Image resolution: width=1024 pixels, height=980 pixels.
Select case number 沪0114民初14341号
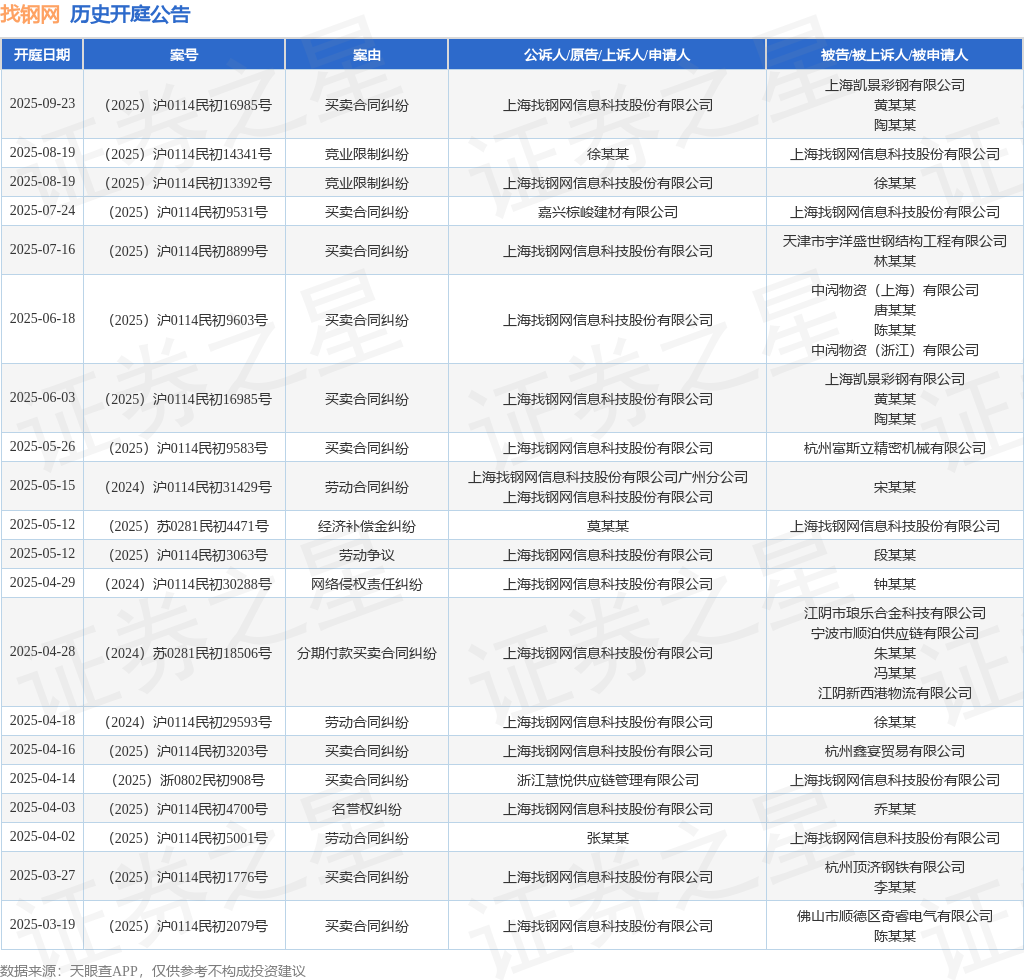(x=188, y=154)
